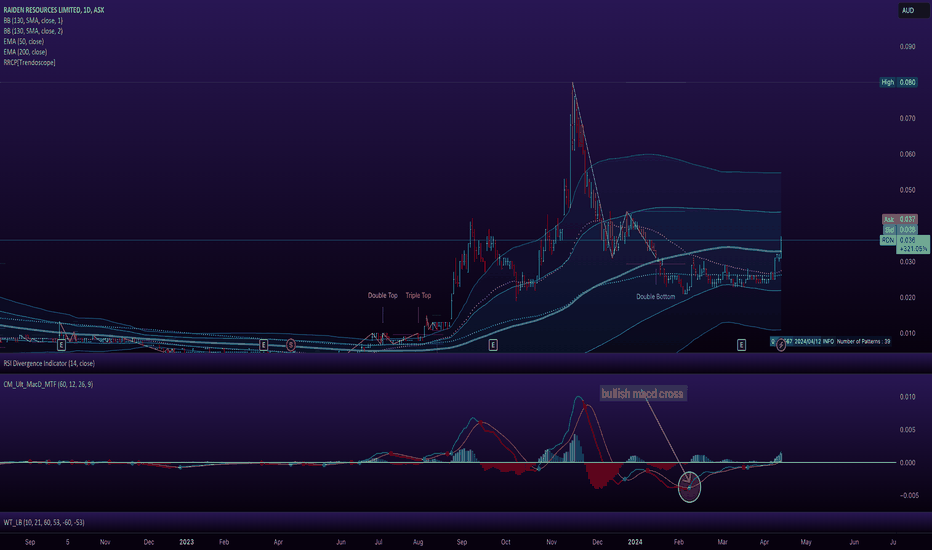Screen dimensions: 932x550
Task: Select the EMA (200, close) indicator legend
Action: click(26, 52)
